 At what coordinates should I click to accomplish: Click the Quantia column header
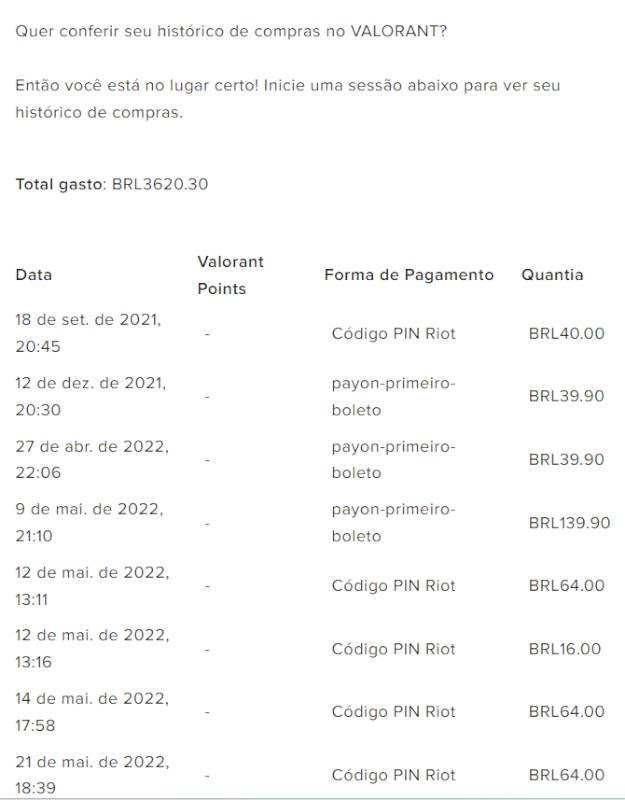[x=552, y=275]
